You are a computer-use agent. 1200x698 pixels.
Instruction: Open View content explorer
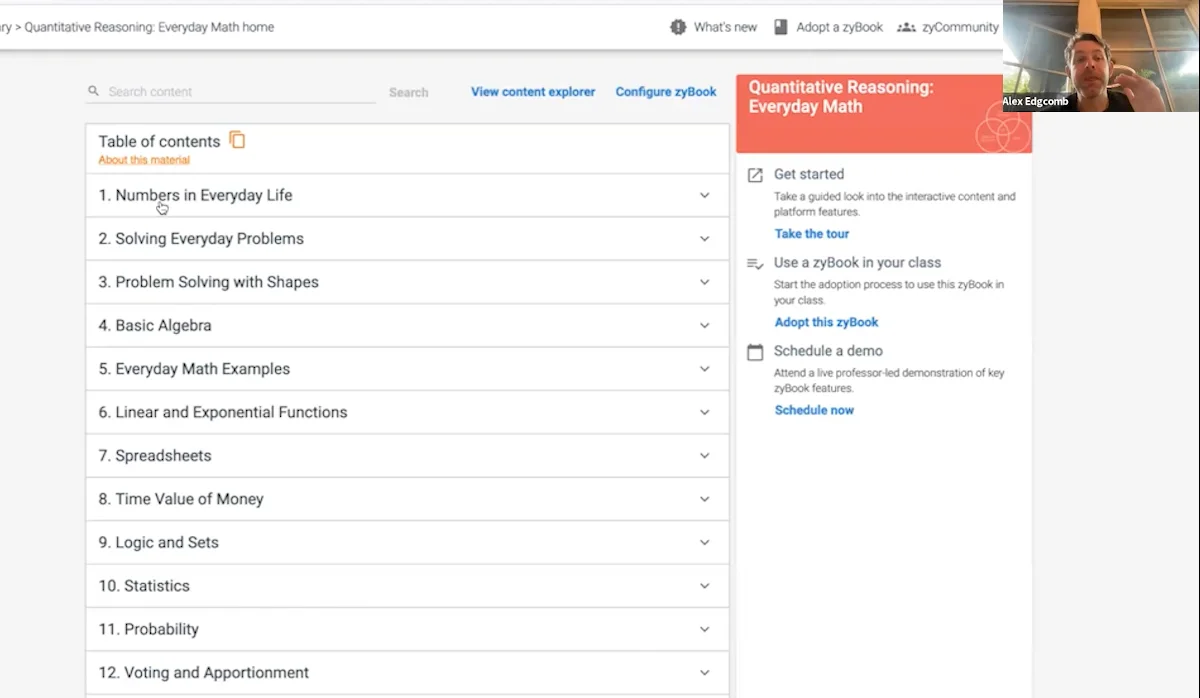coord(533,92)
